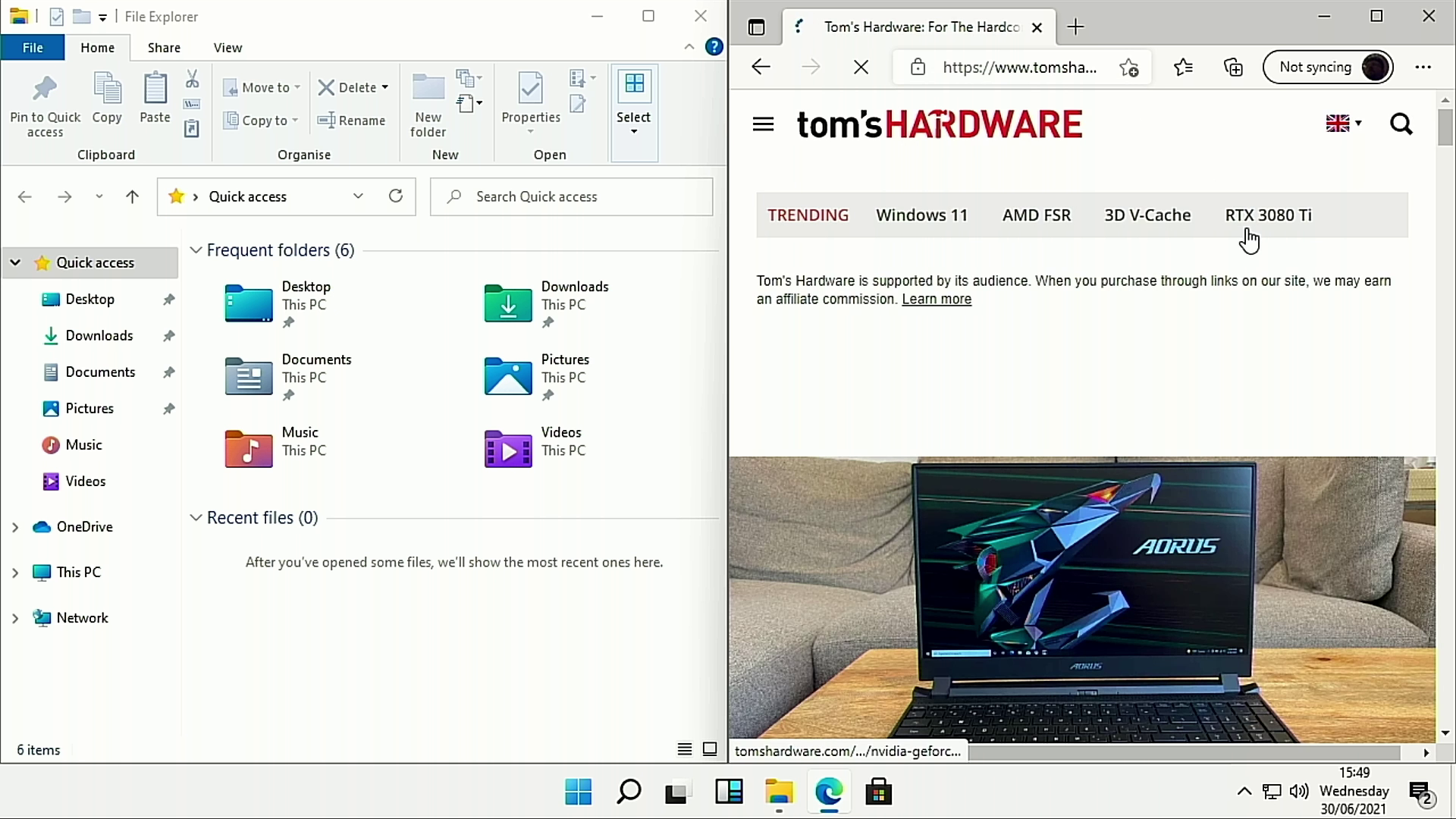This screenshot has width=1456, height=819.
Task: Open the Share ribbon tab
Action: coord(164,48)
